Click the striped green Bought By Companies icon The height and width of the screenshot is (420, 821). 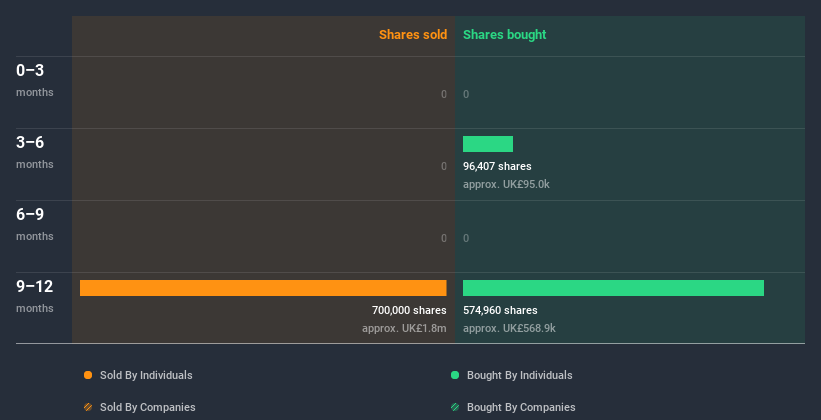(455, 407)
